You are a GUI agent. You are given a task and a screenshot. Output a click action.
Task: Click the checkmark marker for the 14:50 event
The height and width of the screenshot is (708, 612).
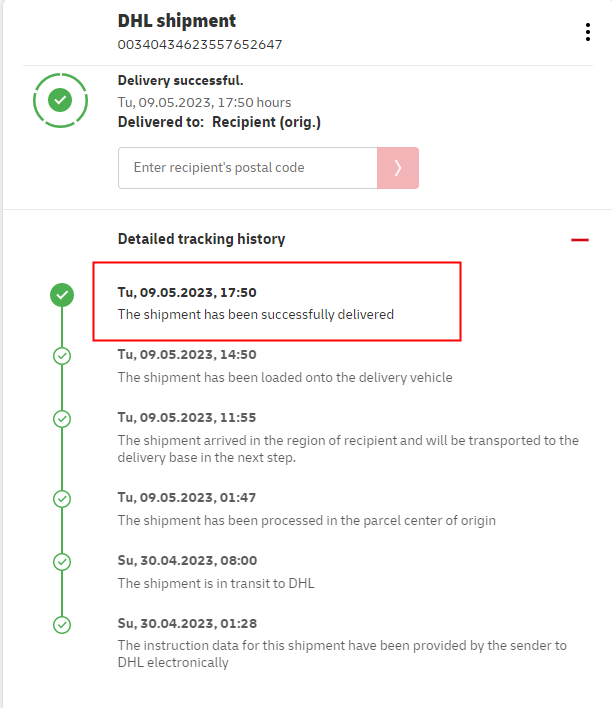tap(62, 355)
